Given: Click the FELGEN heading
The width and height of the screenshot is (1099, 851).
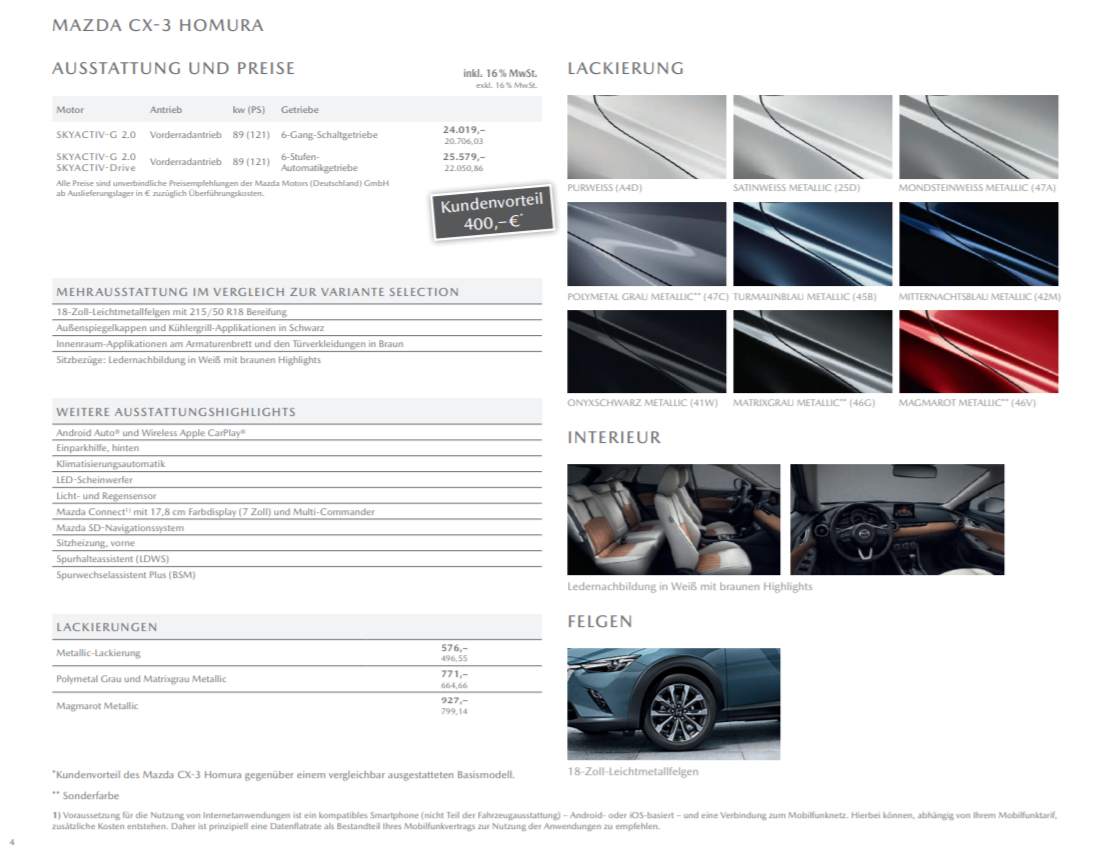Looking at the screenshot, I should pyautogui.click(x=600, y=622).
